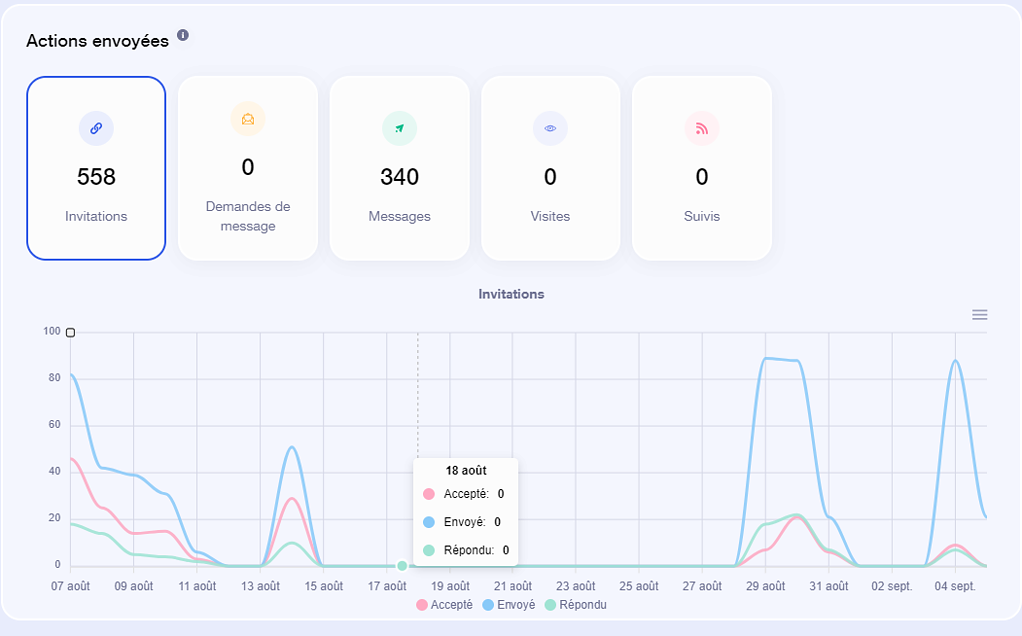Click the 07 août axis label
Viewport: 1022px width, 636px height.
click(70, 586)
